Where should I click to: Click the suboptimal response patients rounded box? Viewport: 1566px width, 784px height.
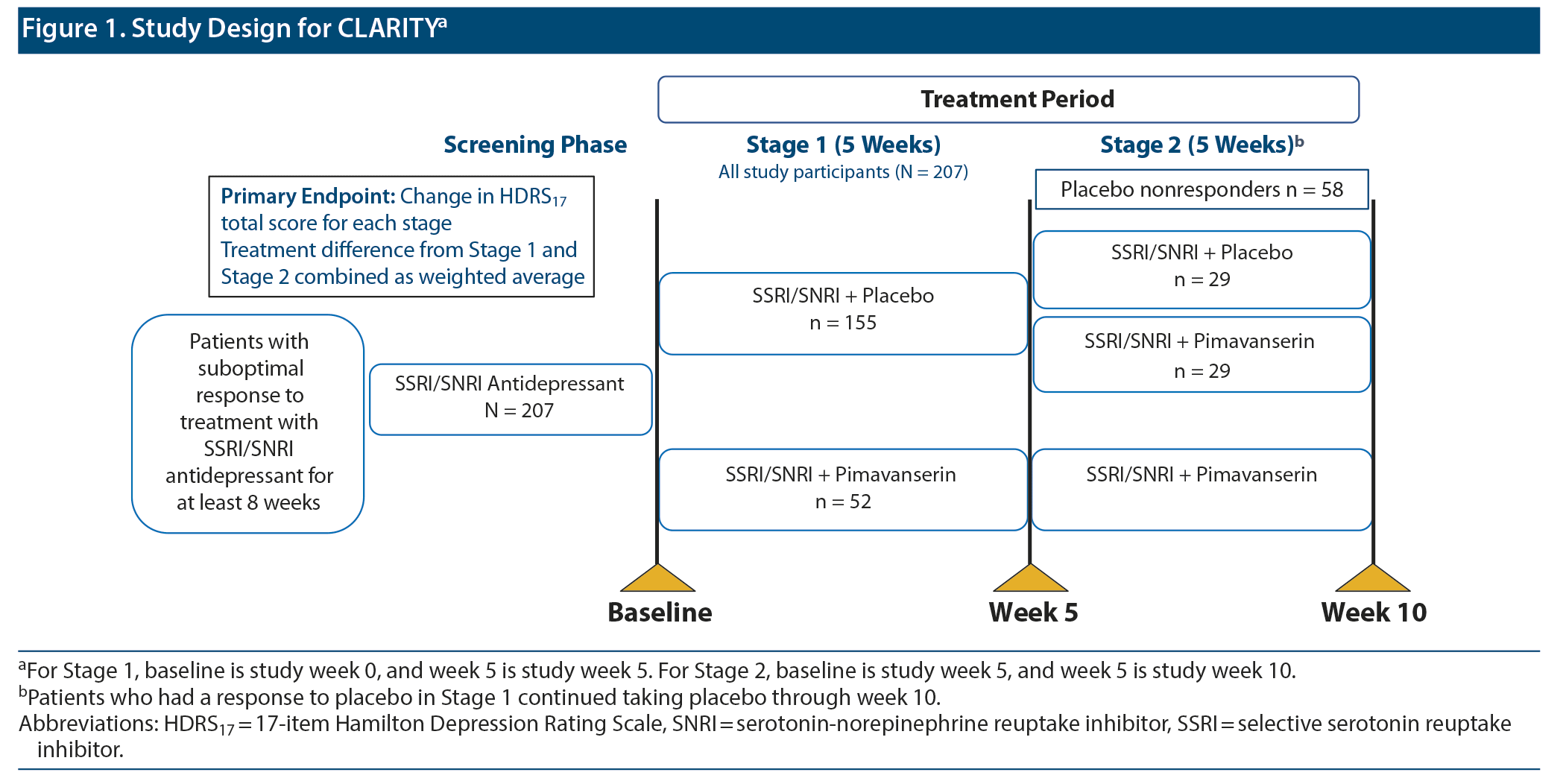coord(248,423)
